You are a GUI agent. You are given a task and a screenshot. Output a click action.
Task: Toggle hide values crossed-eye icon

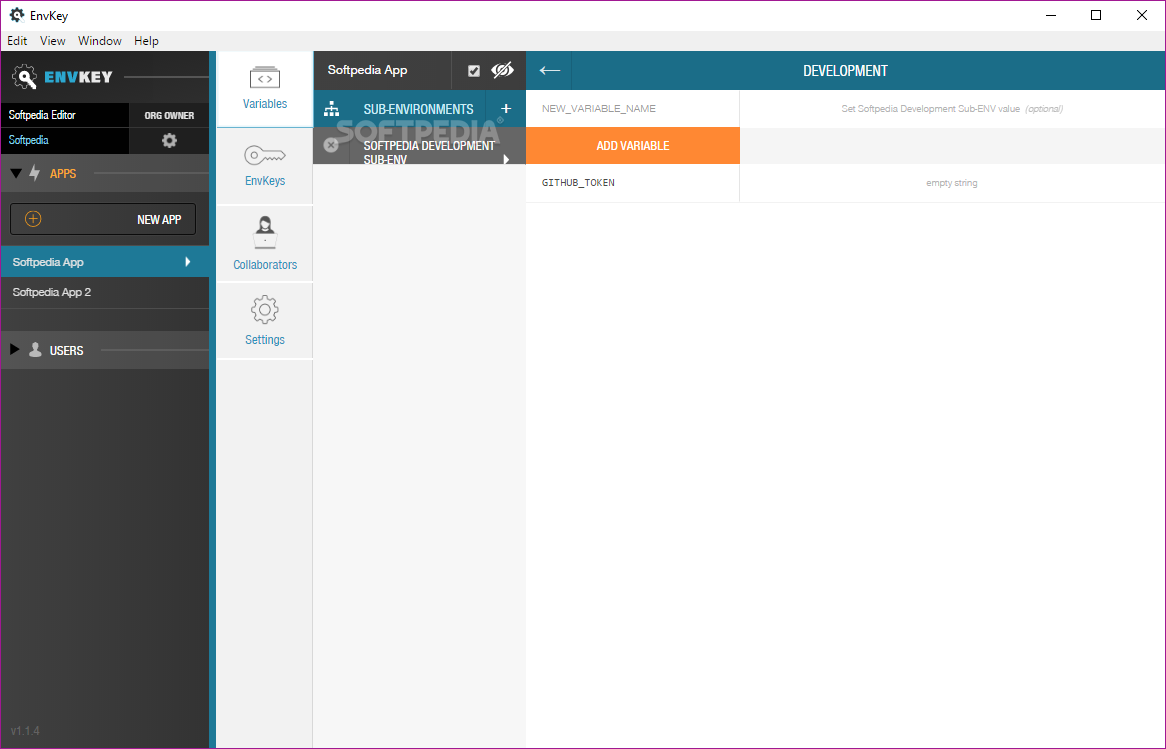coord(503,70)
